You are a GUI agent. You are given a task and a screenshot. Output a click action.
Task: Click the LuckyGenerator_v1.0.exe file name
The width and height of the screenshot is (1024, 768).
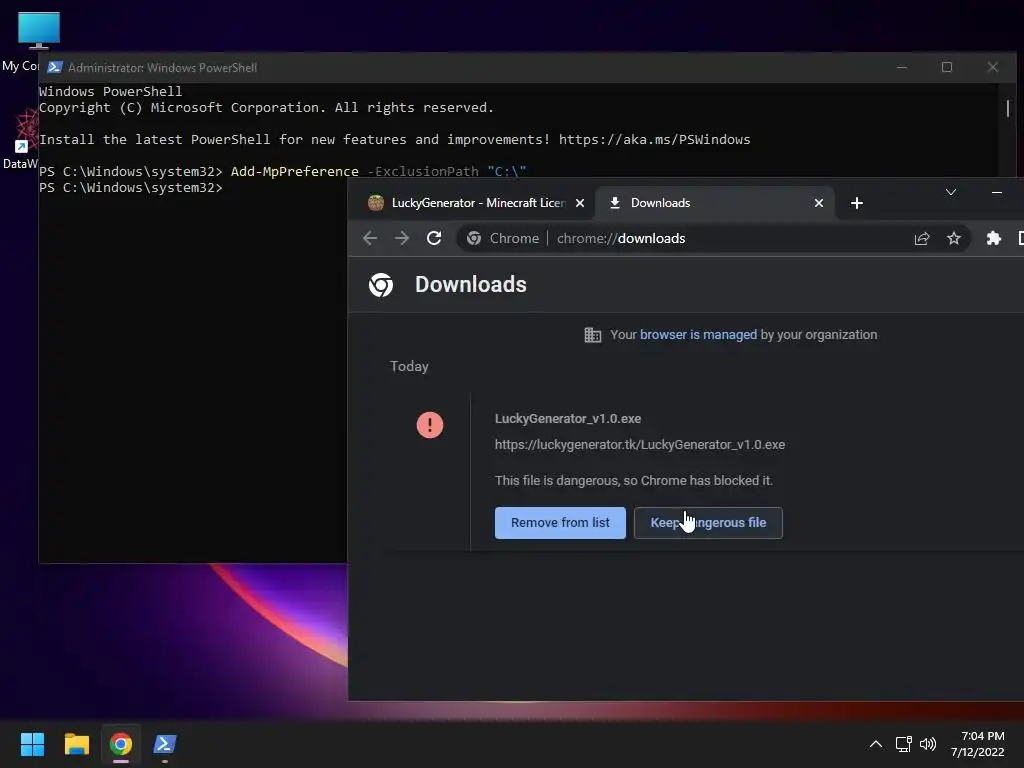568,419
